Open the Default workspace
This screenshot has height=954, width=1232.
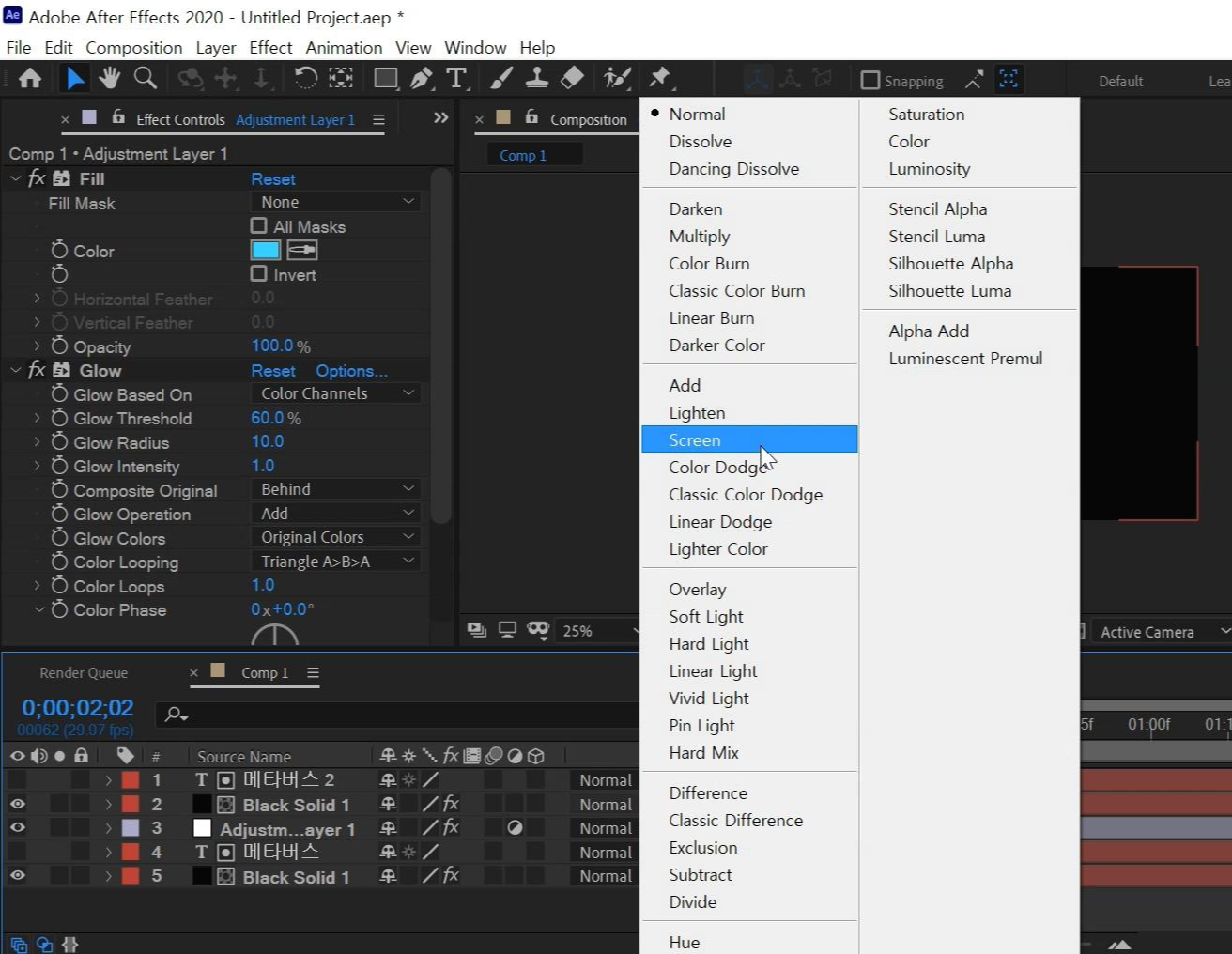pyautogui.click(x=1121, y=81)
